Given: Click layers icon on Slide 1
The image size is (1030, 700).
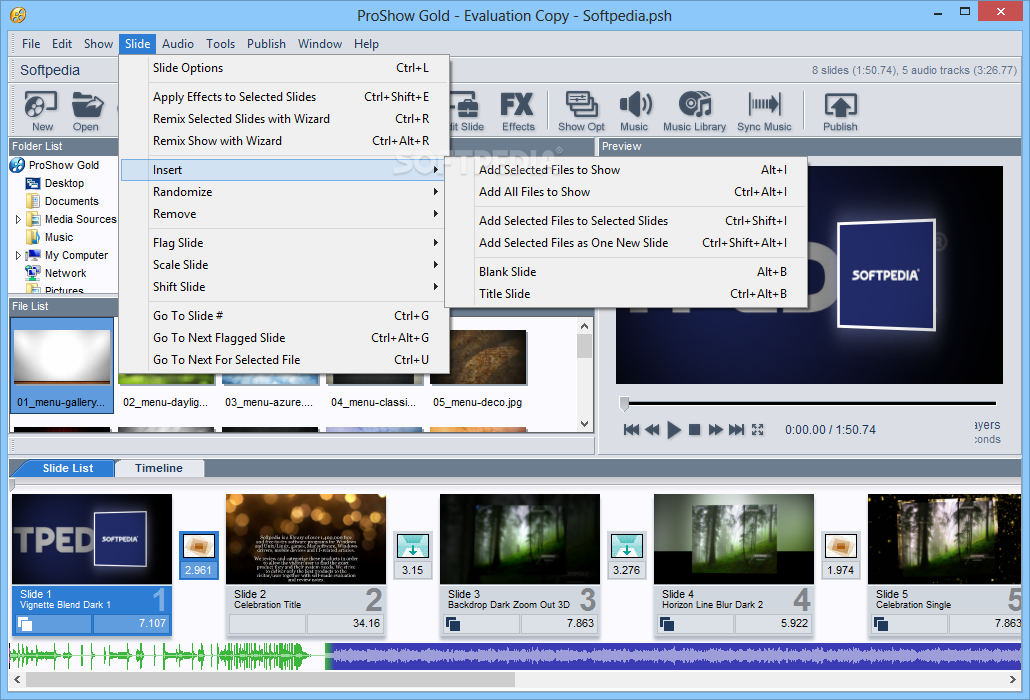Looking at the screenshot, I should (x=25, y=624).
